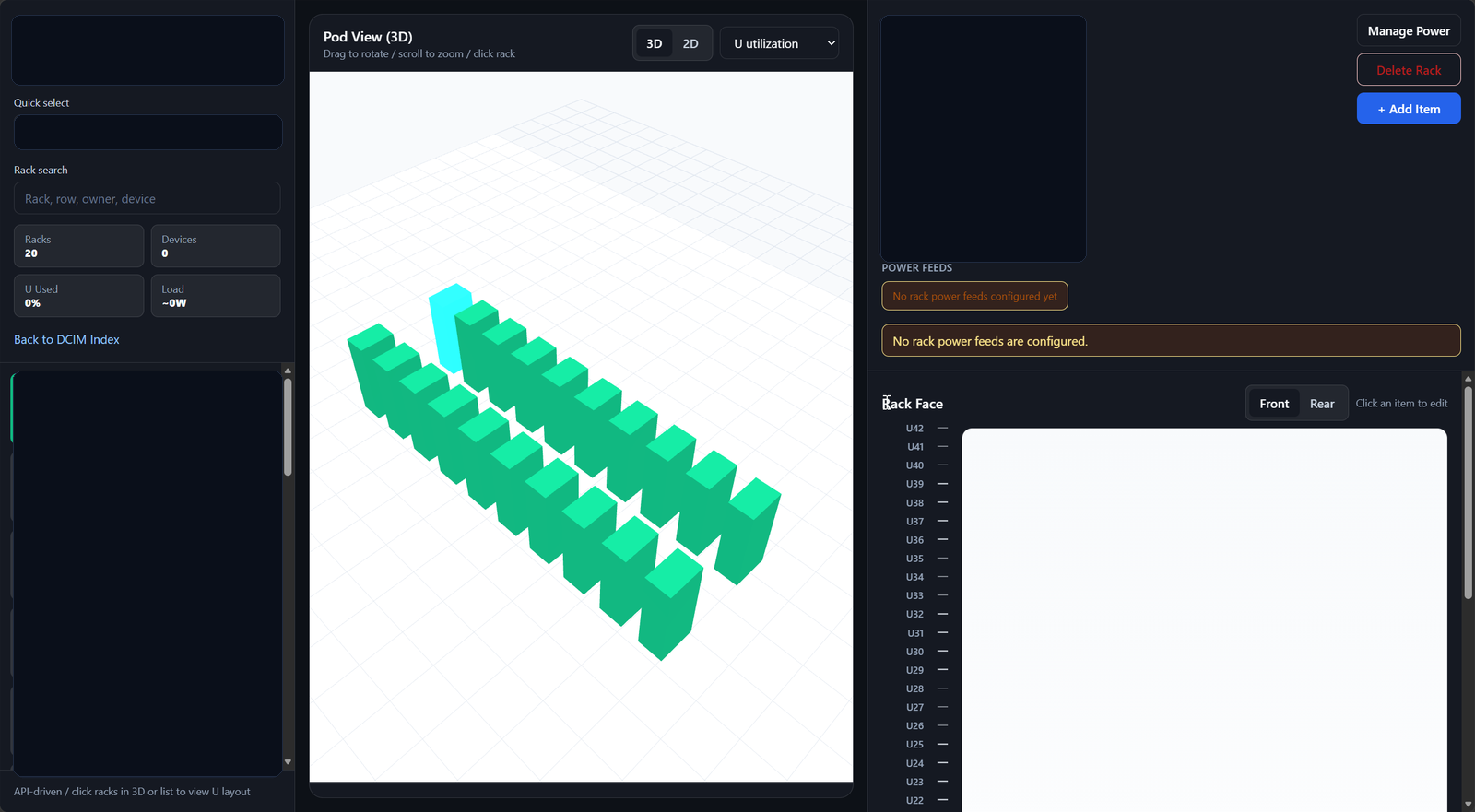Open the U utilization dropdown

[x=780, y=43]
